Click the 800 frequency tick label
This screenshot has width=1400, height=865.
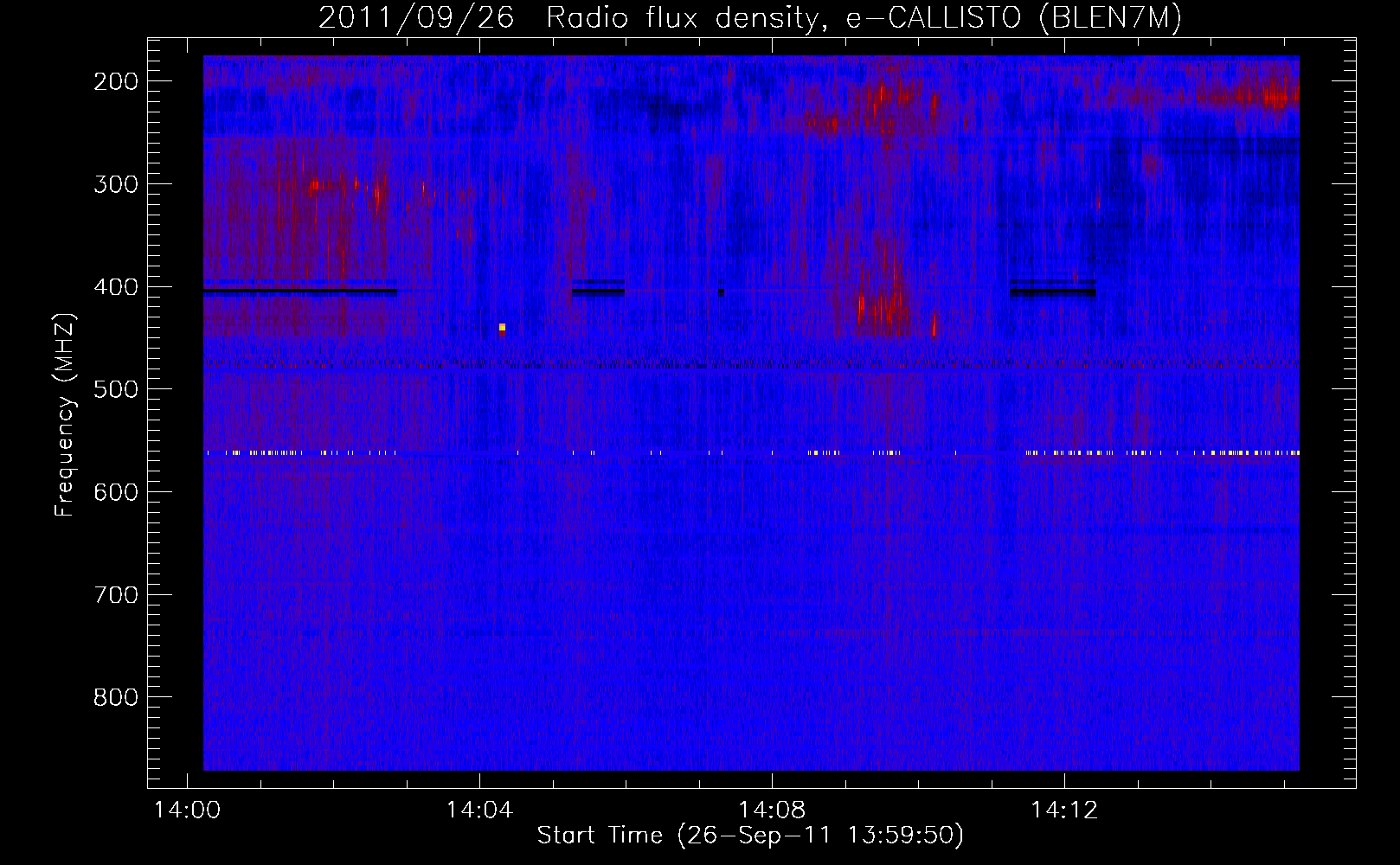tap(116, 697)
